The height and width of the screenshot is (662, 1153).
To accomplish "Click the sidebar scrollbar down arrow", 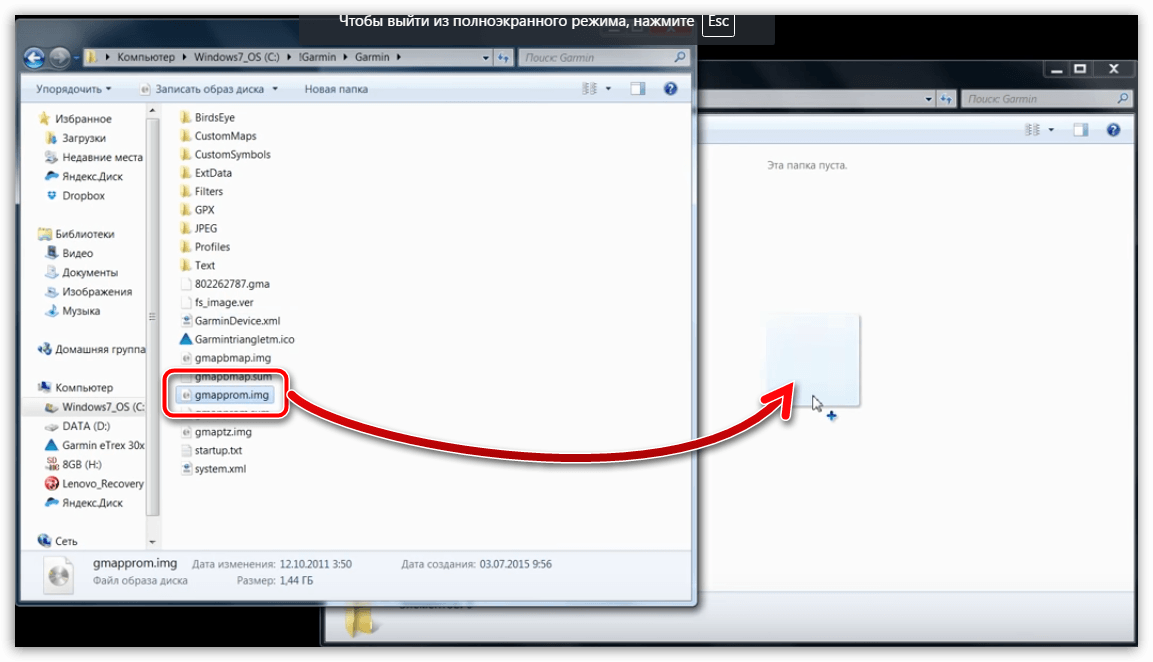I will 152,542.
